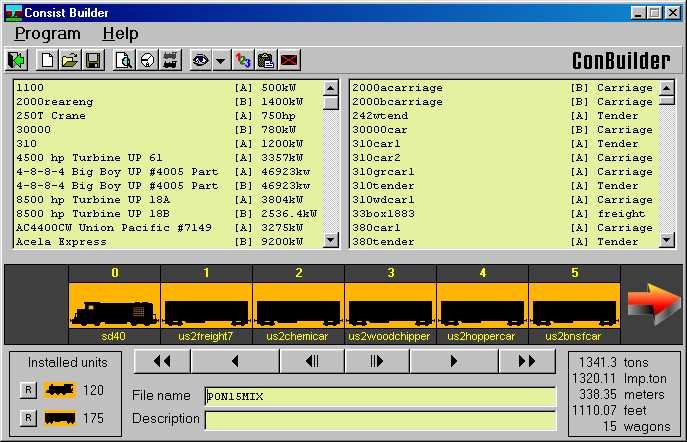This screenshot has height=442, width=687.
Task: Select wagon '2000acarriage'
Action: click(x=503, y=88)
